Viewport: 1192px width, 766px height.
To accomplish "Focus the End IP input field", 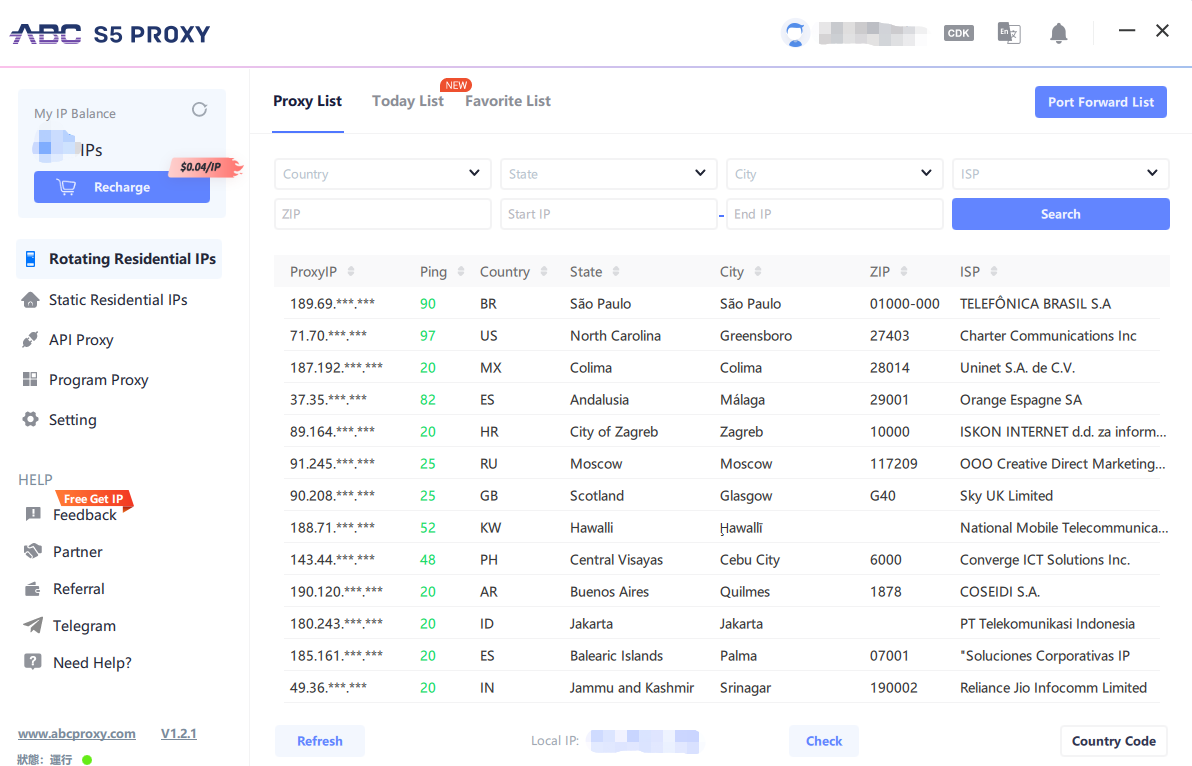I will [x=835, y=214].
